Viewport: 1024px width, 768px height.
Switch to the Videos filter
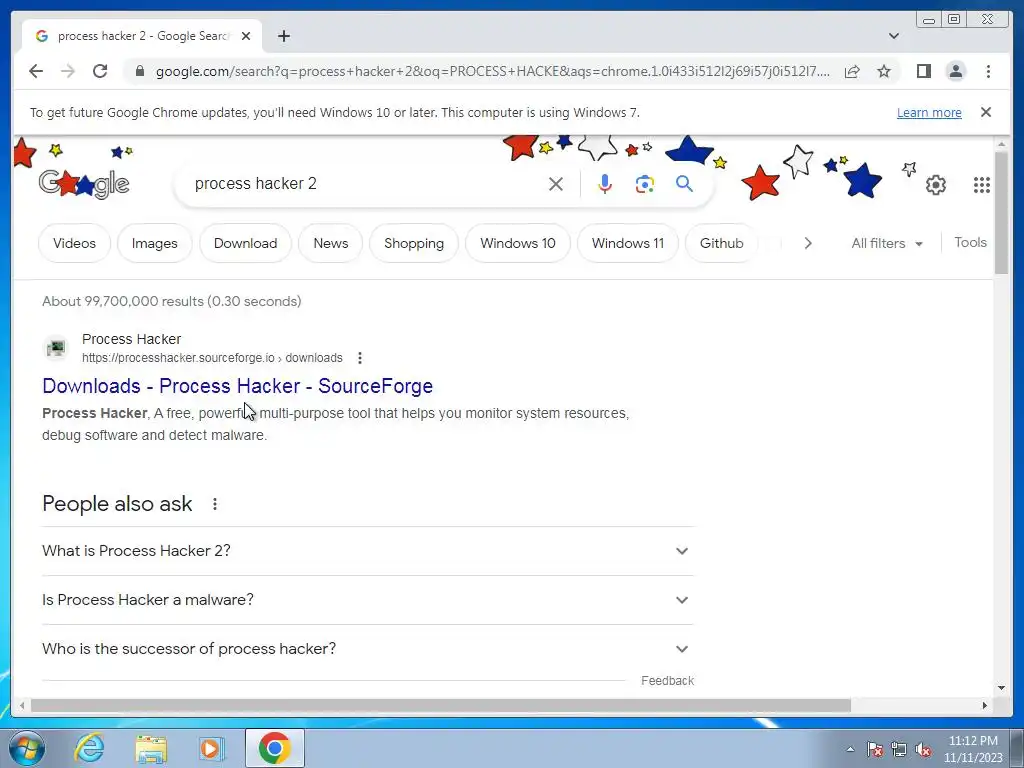pyautogui.click(x=74, y=243)
